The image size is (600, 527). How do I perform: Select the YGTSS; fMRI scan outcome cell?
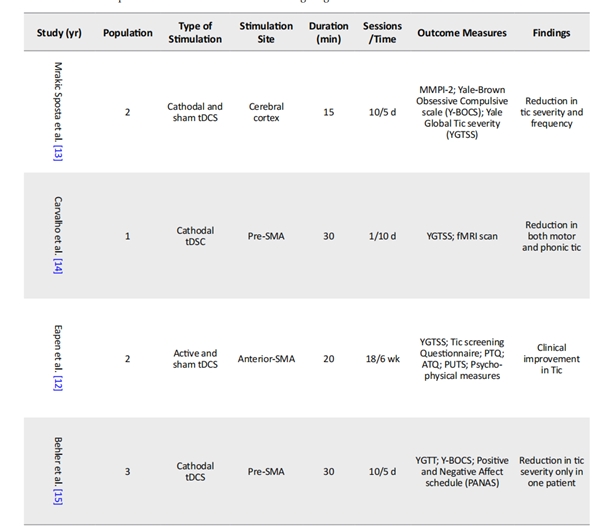click(x=462, y=237)
